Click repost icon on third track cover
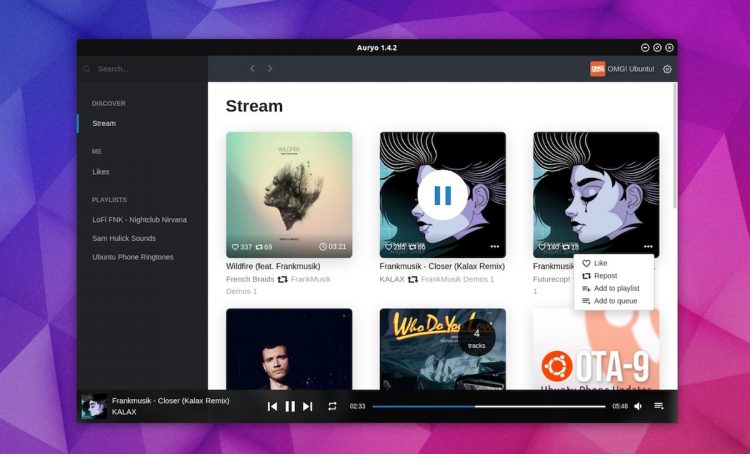This screenshot has height=454, width=750. pos(566,247)
